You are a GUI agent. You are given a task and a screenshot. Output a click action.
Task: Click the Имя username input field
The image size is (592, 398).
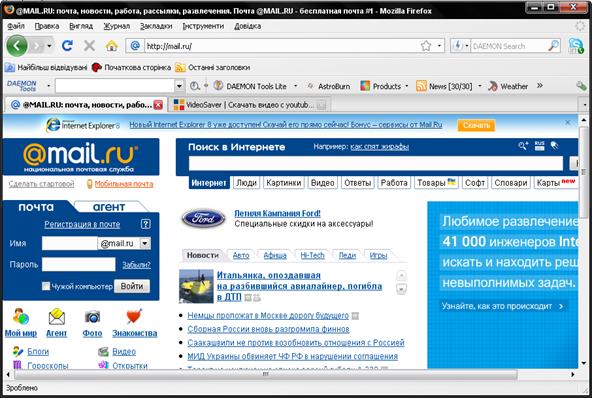[x=69, y=243]
